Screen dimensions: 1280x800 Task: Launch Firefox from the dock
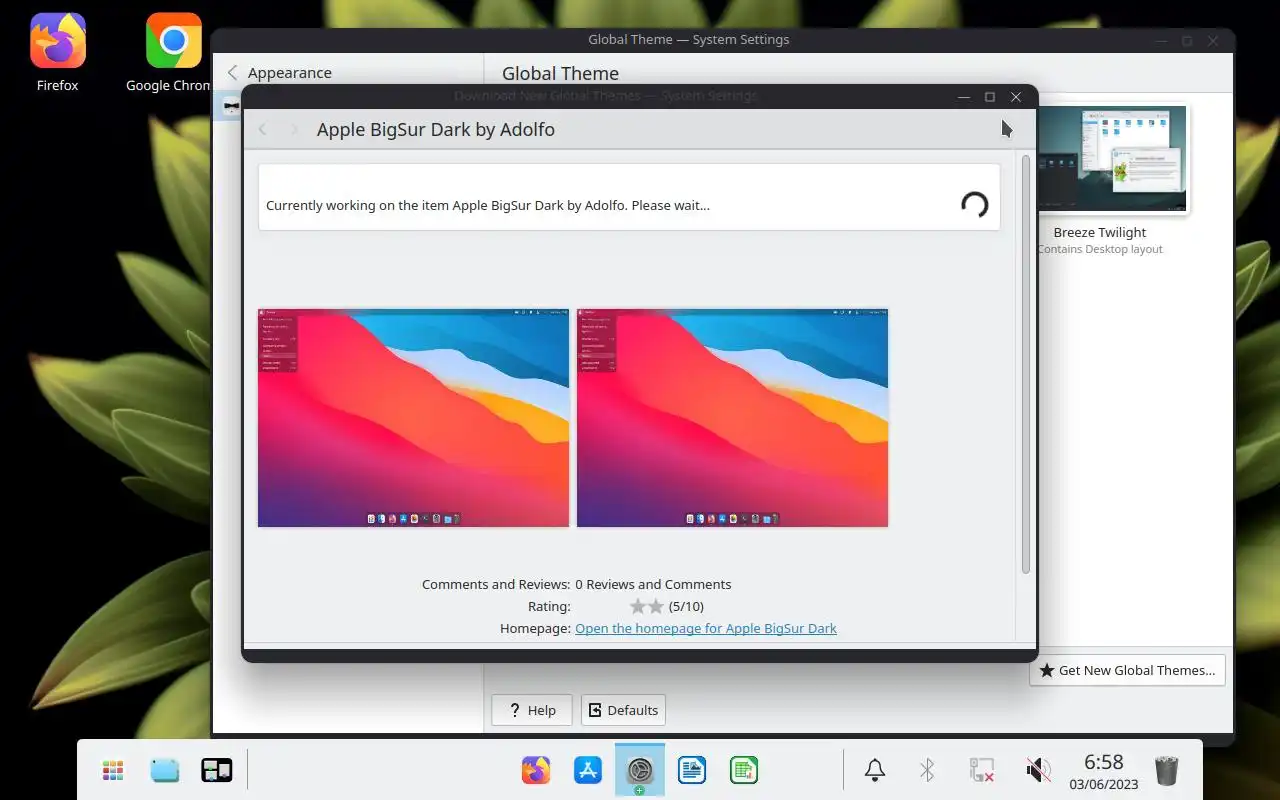[536, 770]
